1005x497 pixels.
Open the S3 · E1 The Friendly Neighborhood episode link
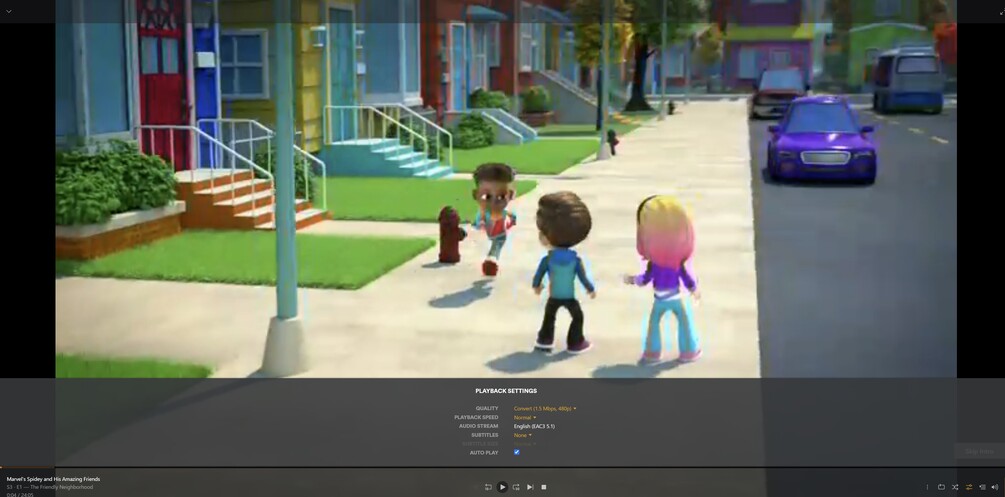pos(49,487)
